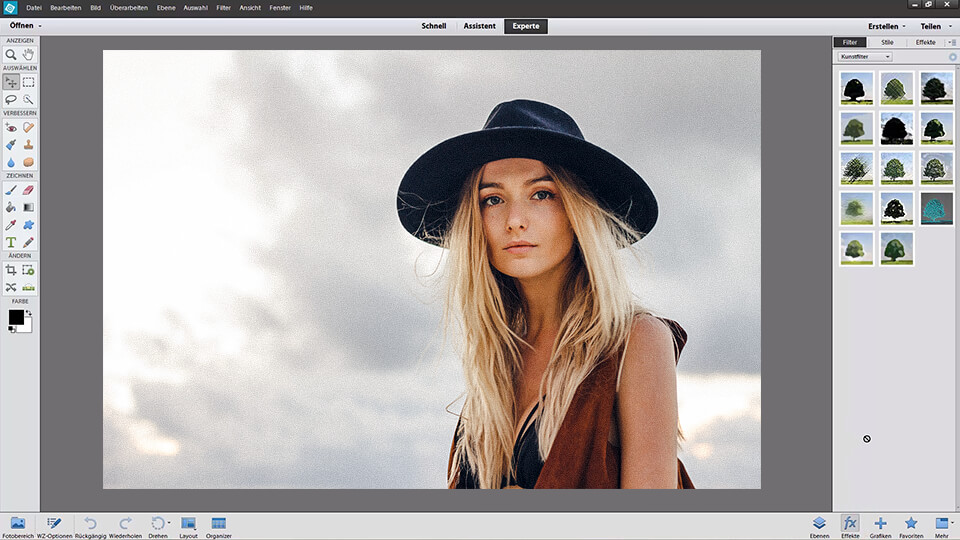Select the Move tool
The image size is (960, 540).
11,82
